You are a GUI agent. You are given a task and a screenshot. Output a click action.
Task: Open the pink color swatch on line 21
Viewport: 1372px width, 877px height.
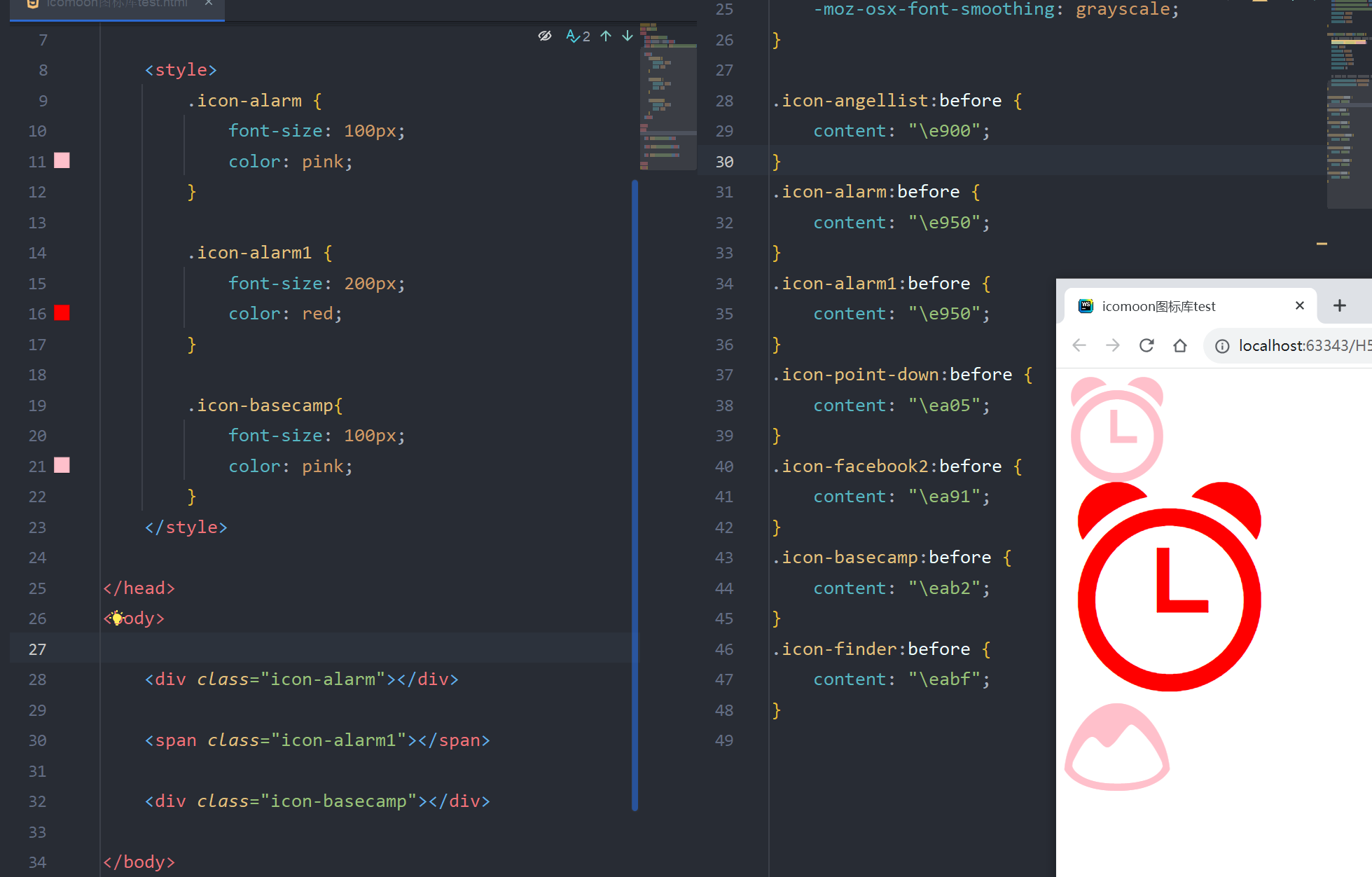(62, 465)
